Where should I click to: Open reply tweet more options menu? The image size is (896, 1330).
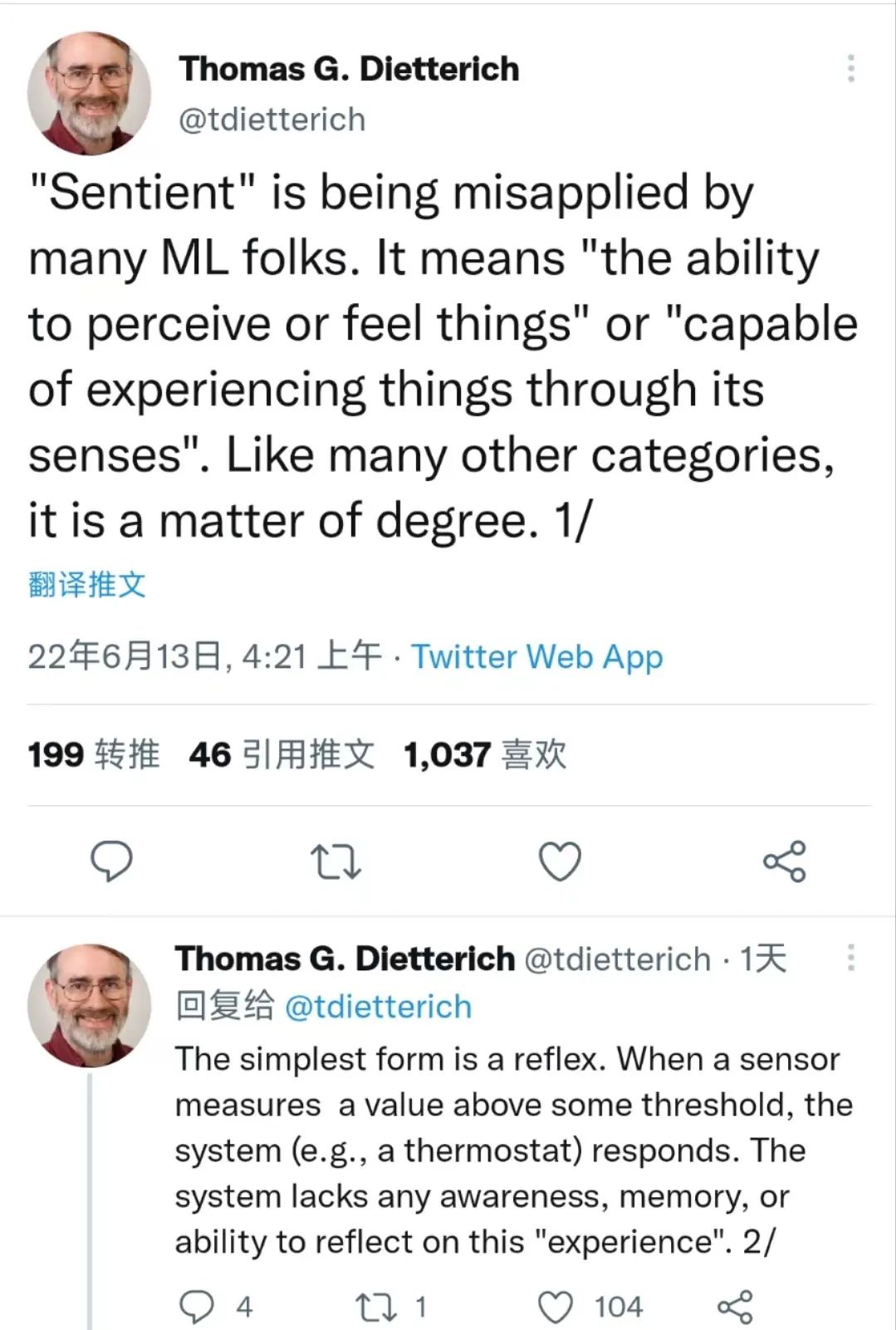pyautogui.click(x=850, y=958)
